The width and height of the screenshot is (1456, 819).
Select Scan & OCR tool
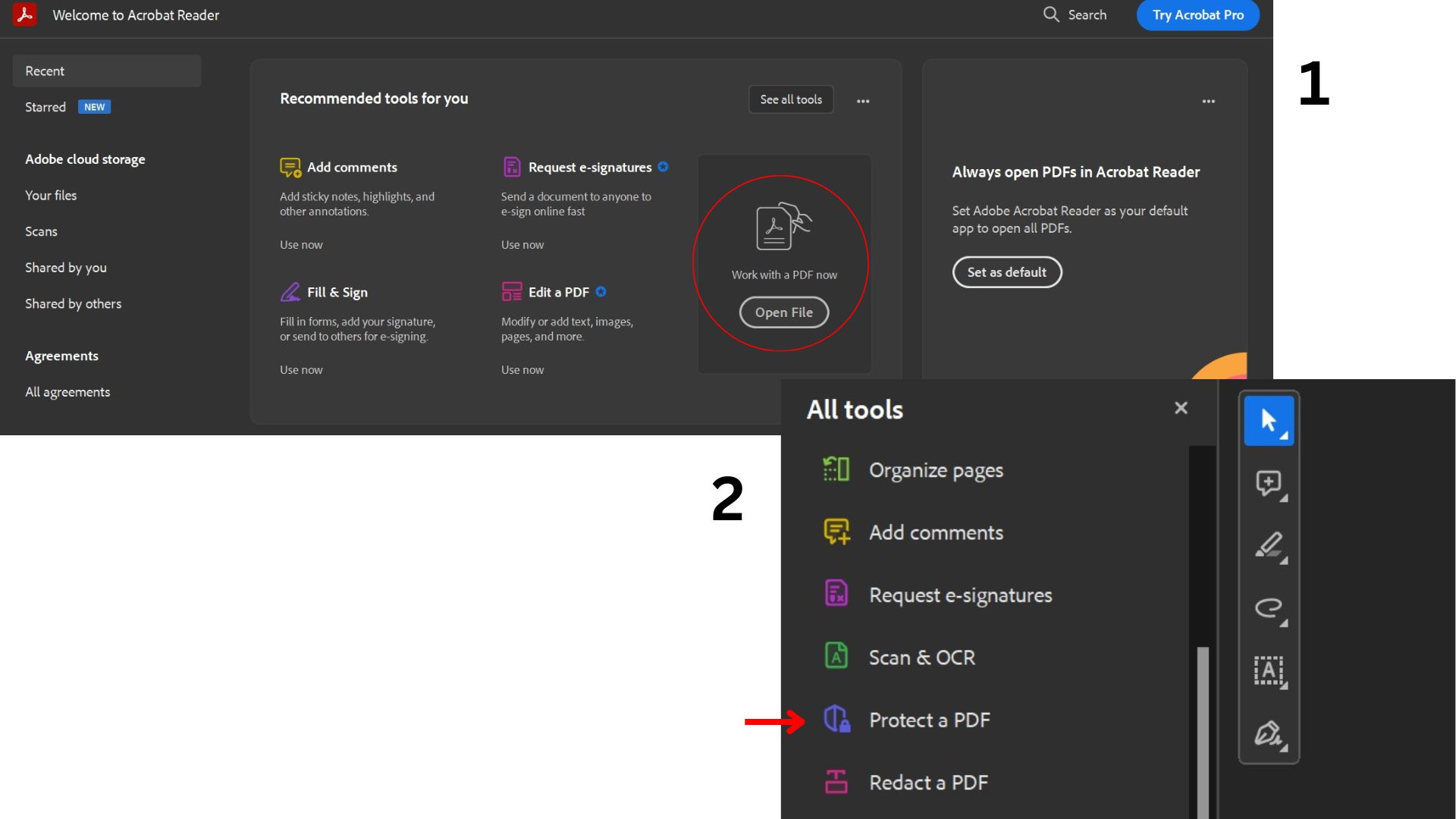(x=921, y=657)
